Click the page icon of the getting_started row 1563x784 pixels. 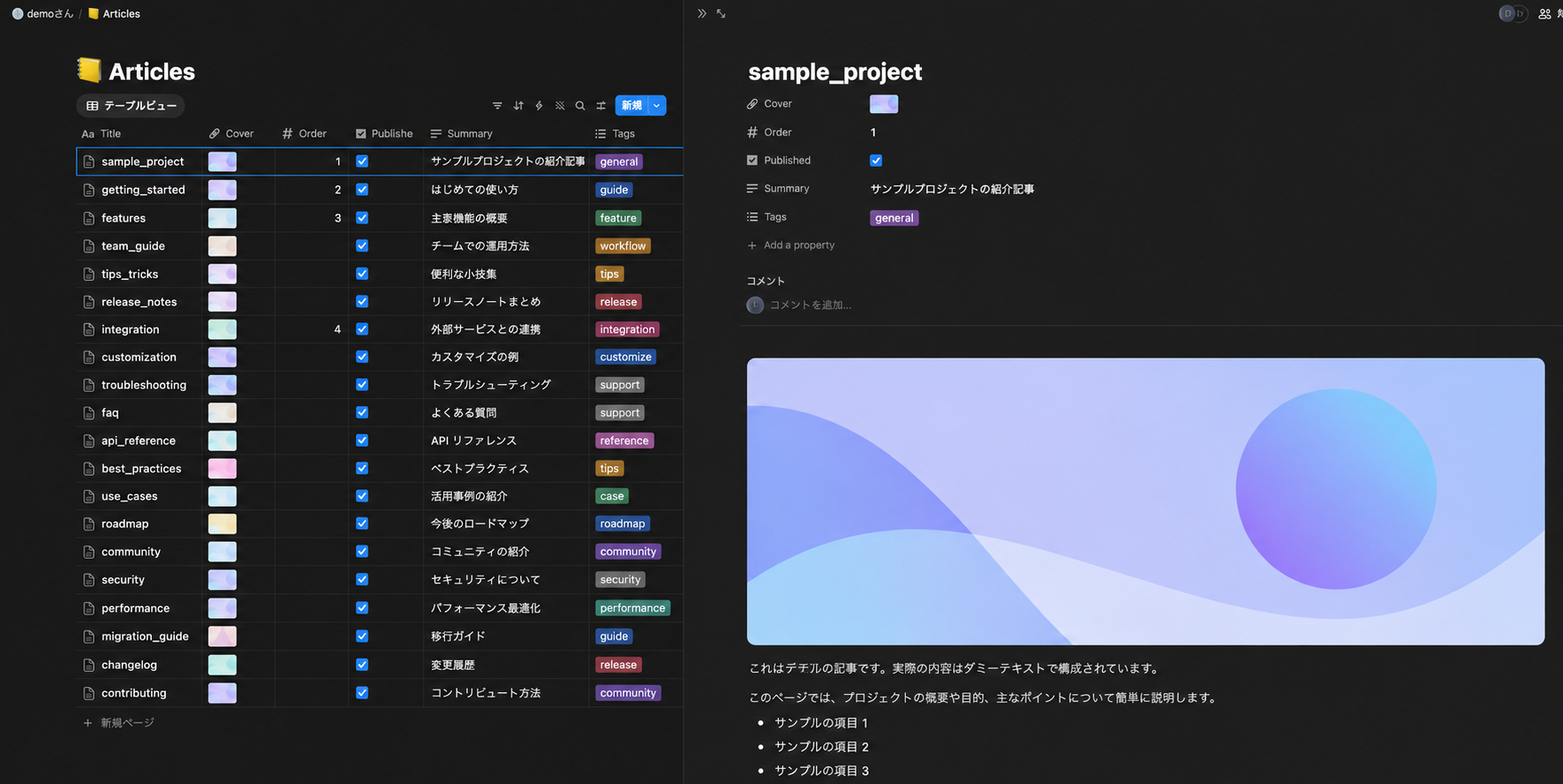88,190
